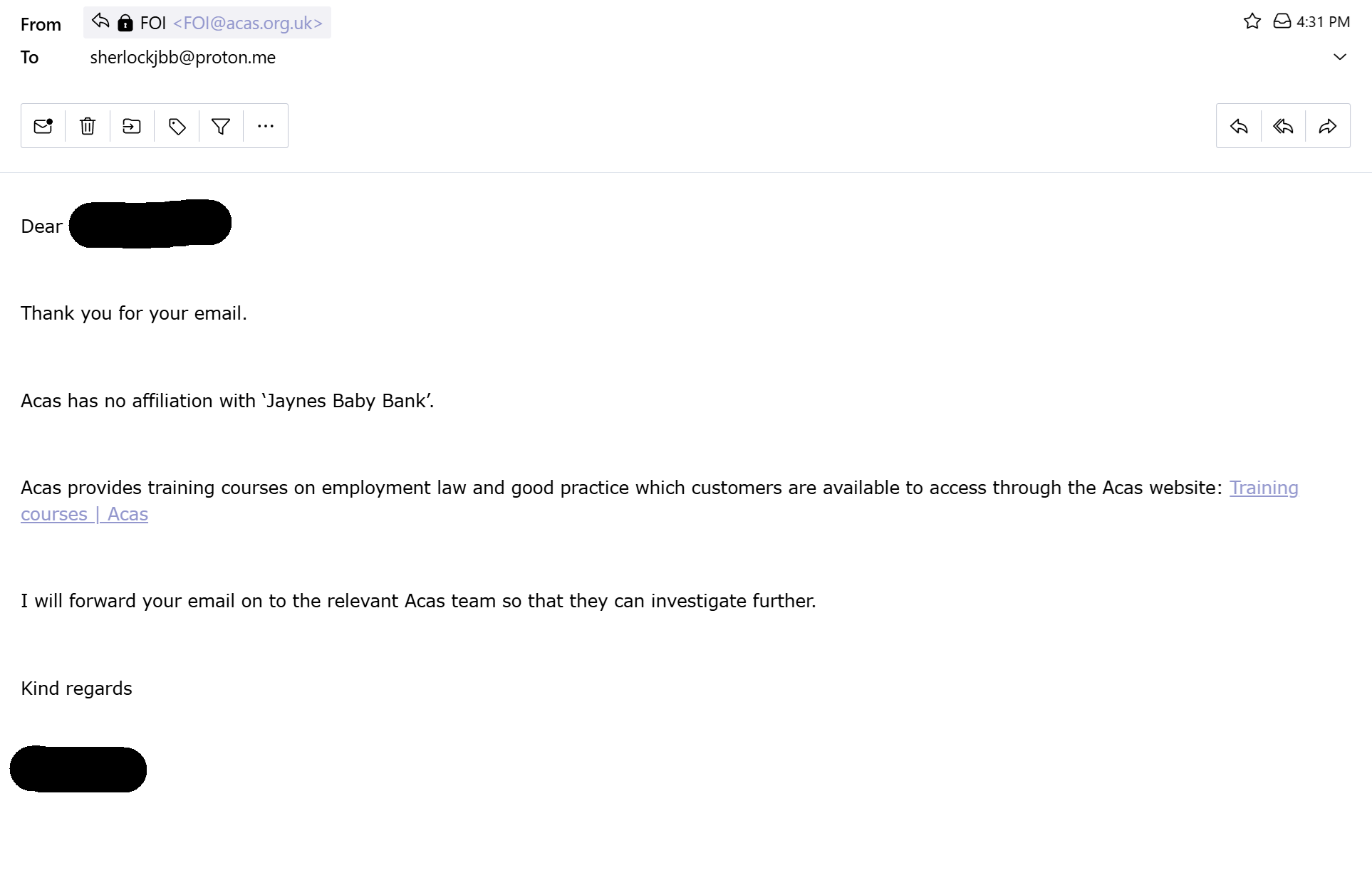Screen dimensions: 1372x875
Task: Click the lock encryption icon next to FOI
Action: pos(125,23)
